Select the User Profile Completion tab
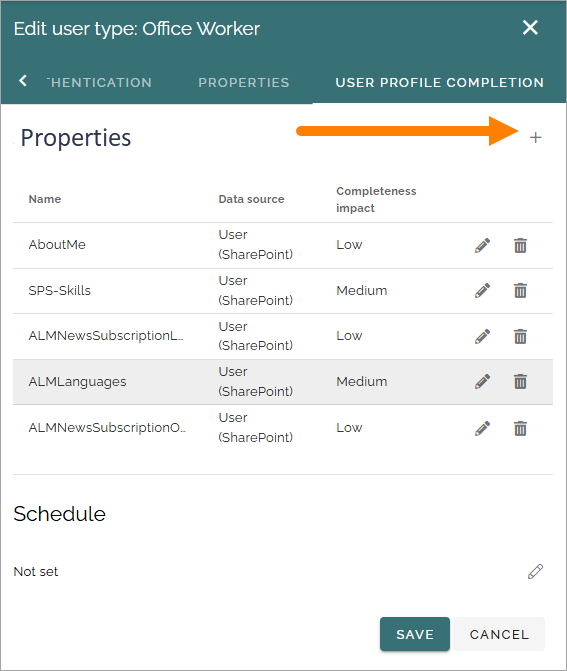The width and height of the screenshot is (567, 671). coord(439,83)
